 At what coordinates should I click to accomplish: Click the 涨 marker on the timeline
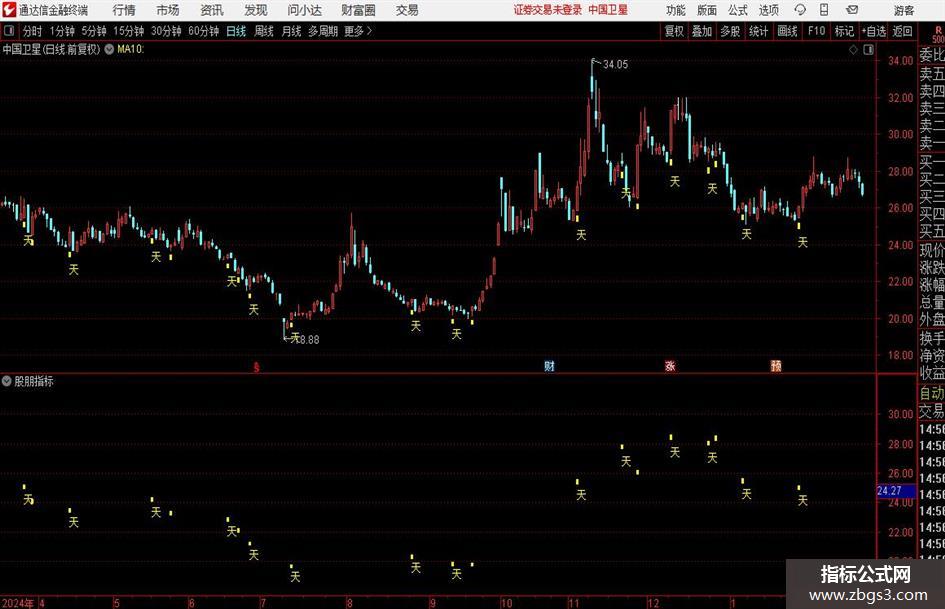point(670,366)
